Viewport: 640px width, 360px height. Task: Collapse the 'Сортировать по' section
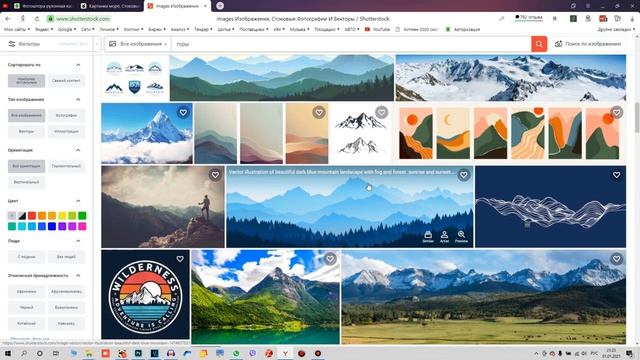click(x=78, y=65)
